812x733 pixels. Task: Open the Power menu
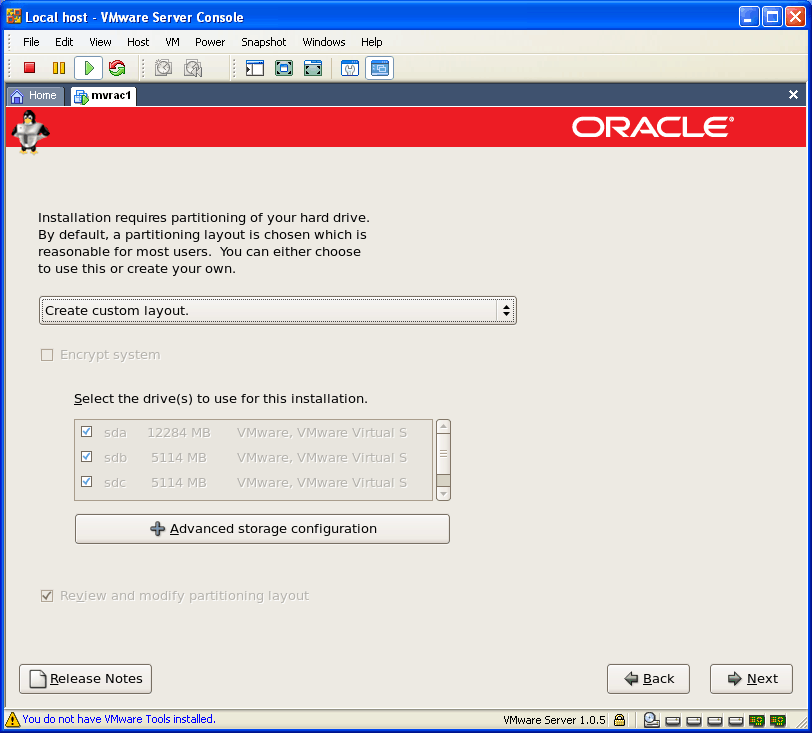coord(210,42)
